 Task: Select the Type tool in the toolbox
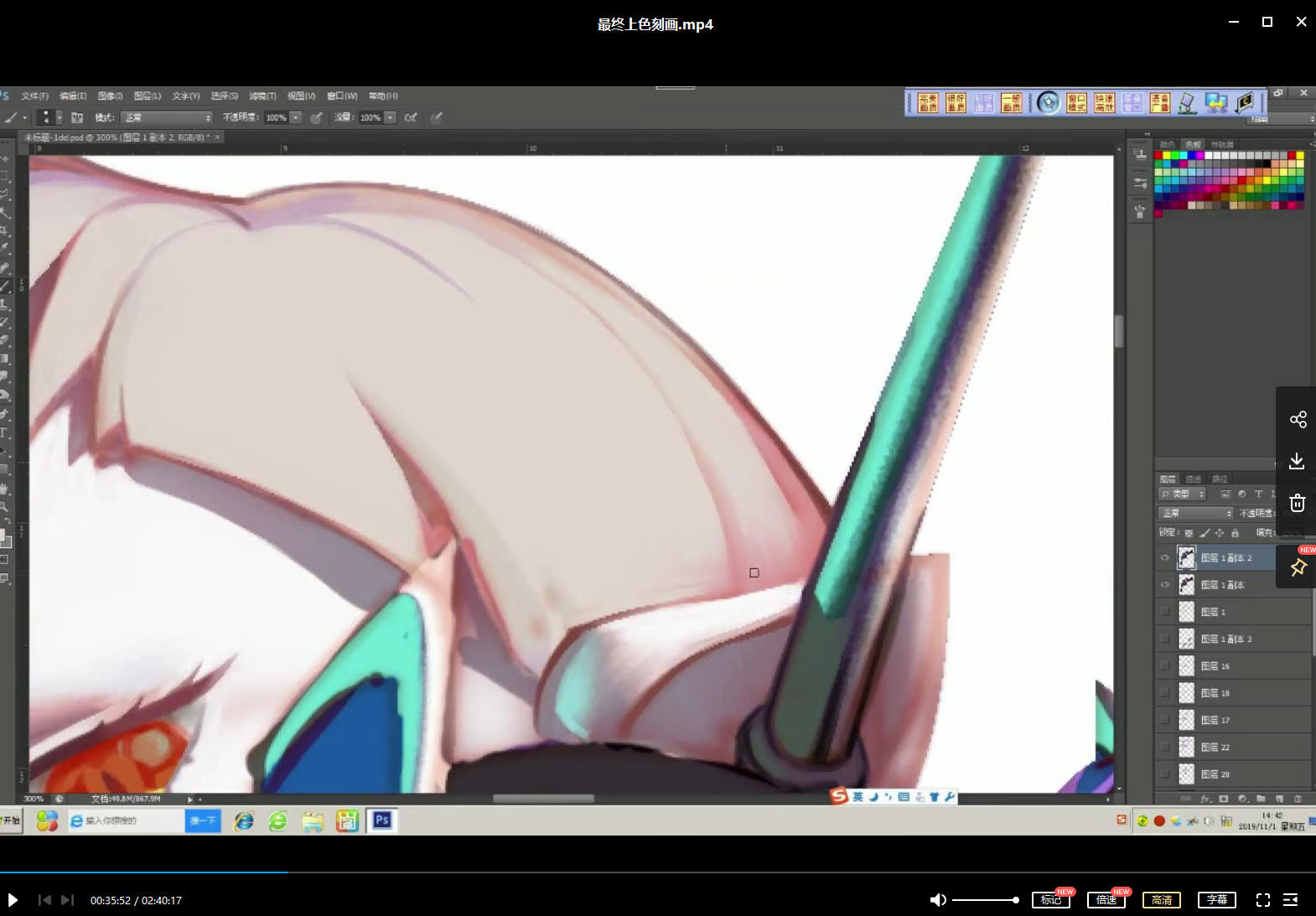pyautogui.click(x=4, y=433)
